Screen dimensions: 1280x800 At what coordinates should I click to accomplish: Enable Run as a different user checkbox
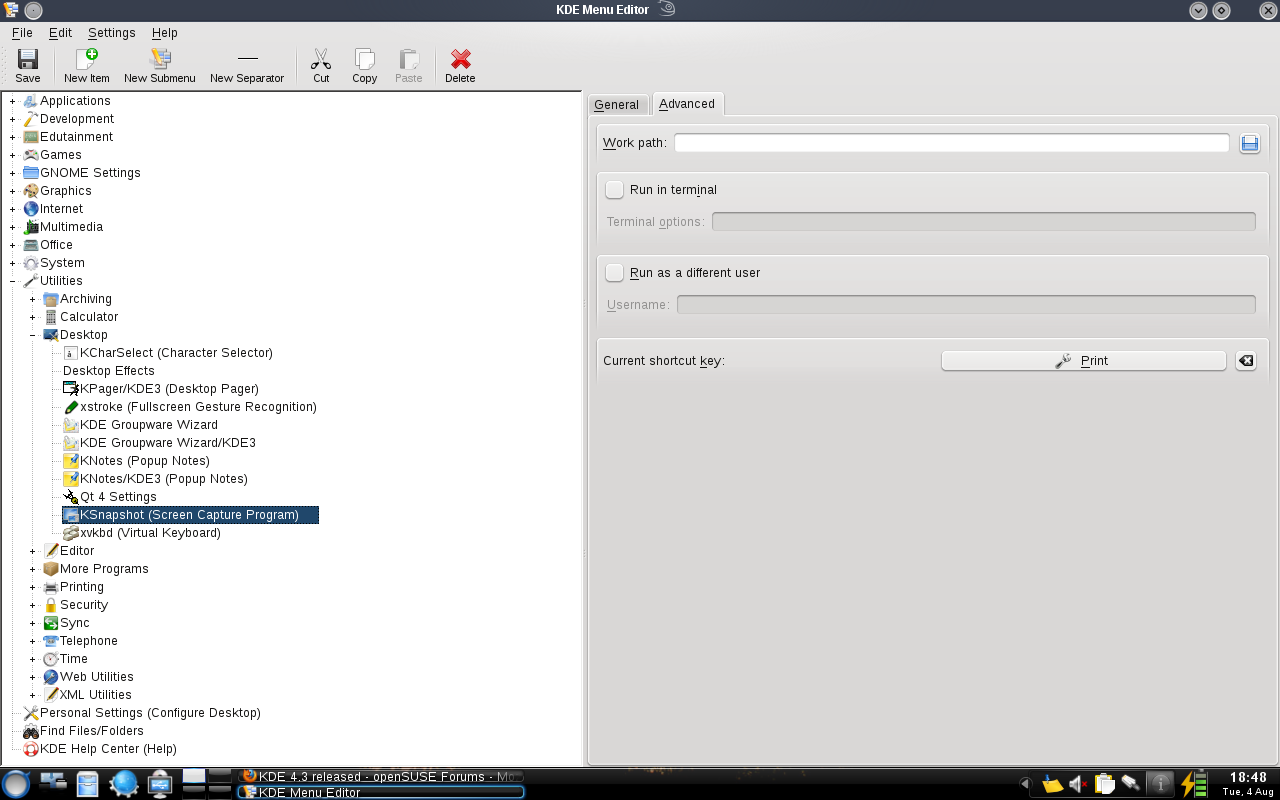(614, 273)
